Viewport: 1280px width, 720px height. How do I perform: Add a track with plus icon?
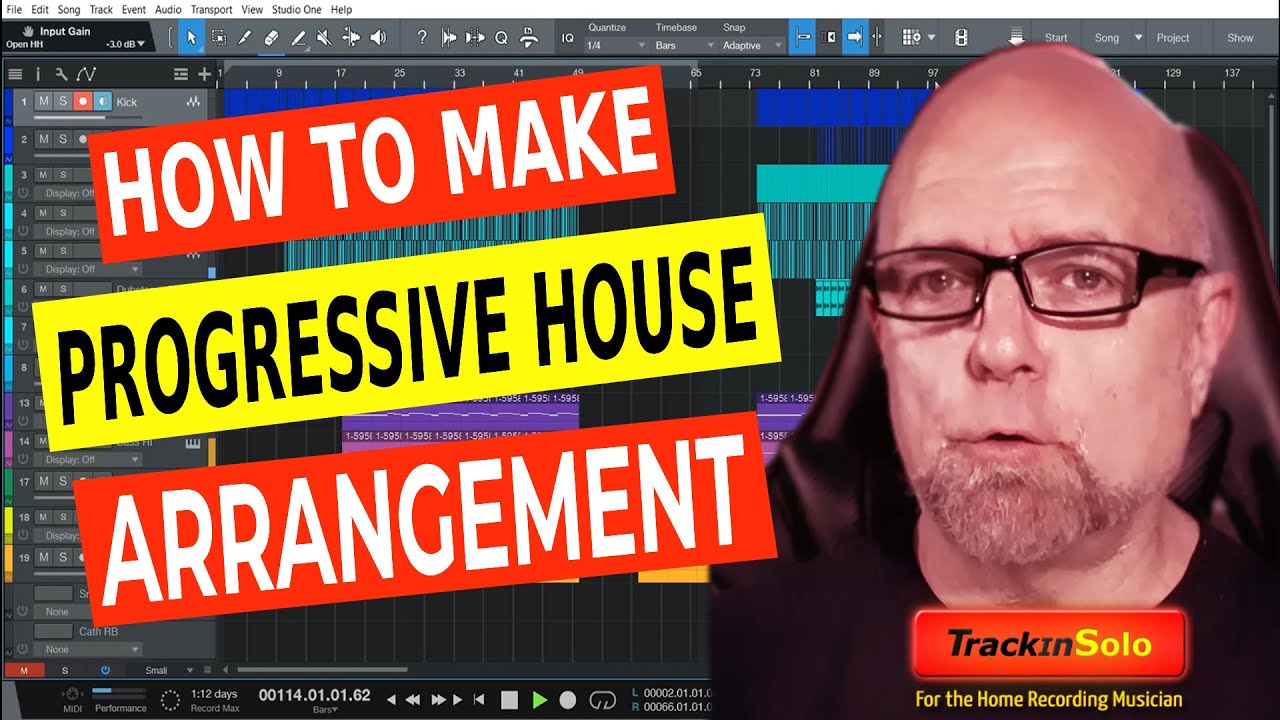click(204, 74)
